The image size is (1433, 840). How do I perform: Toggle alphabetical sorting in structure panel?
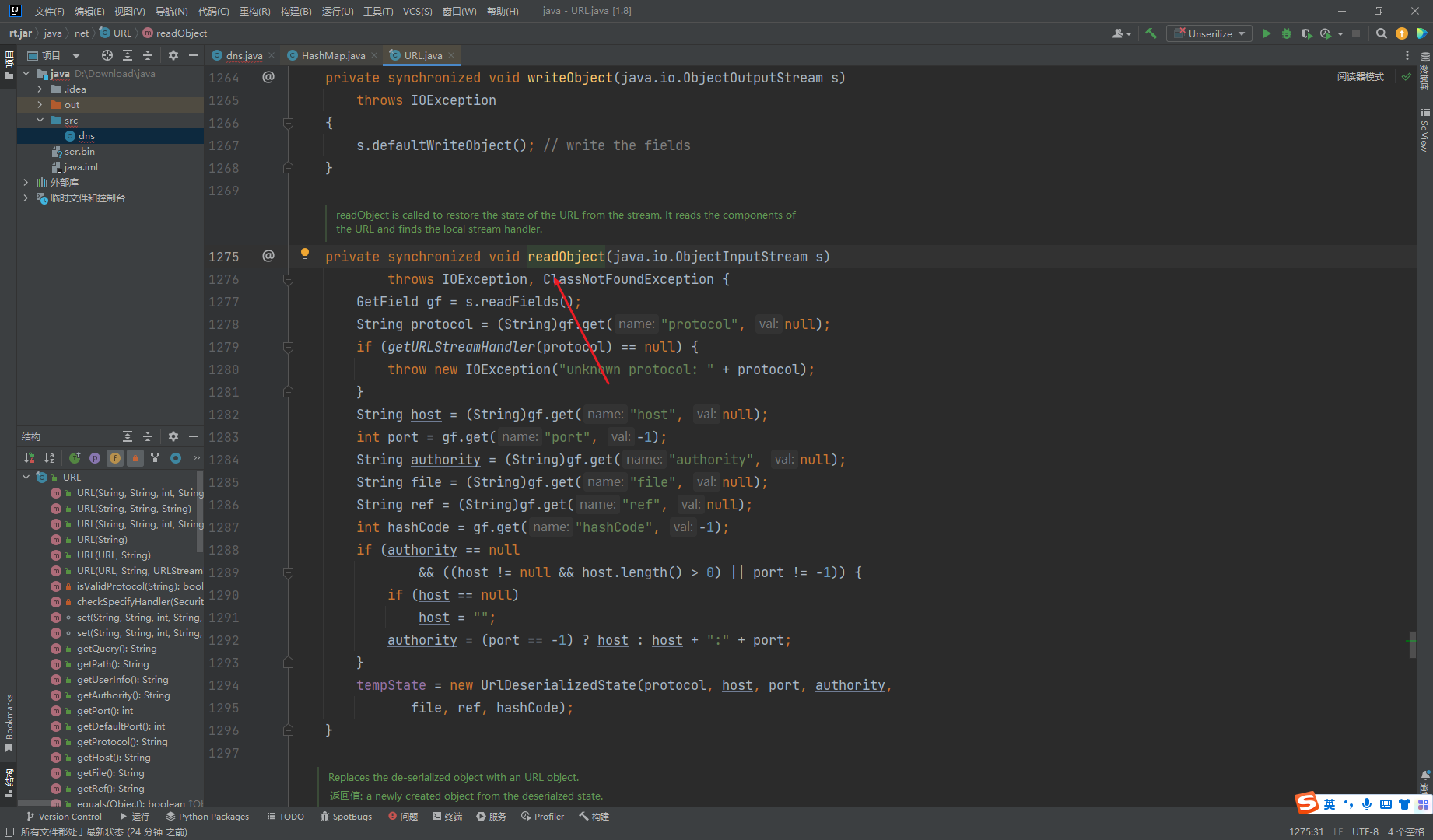coord(49,458)
